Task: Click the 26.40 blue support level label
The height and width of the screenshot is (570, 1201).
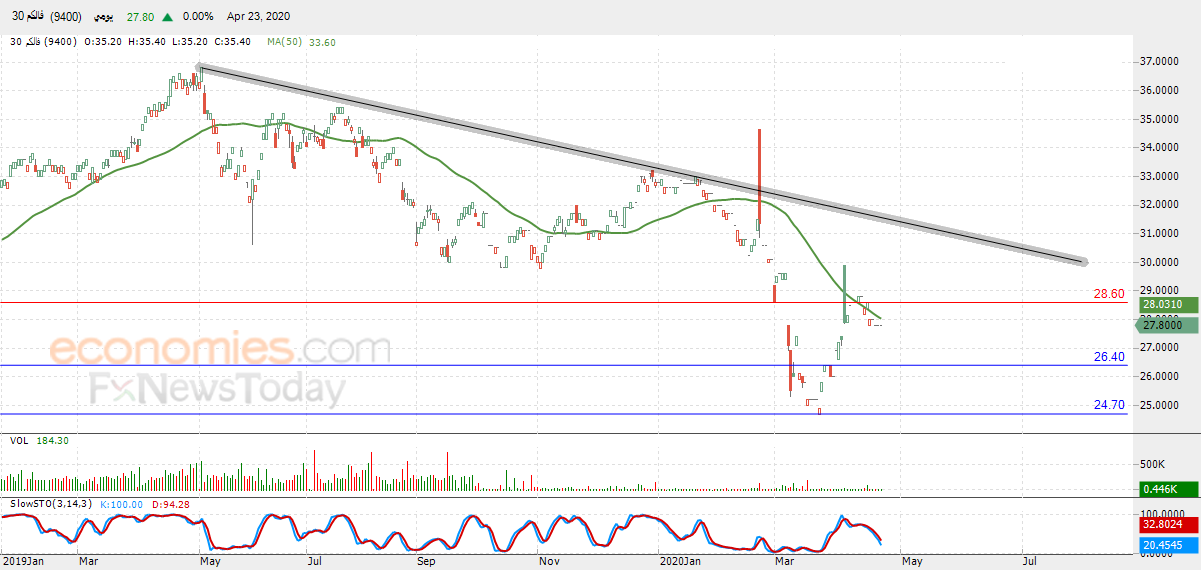Action: 1110,357
